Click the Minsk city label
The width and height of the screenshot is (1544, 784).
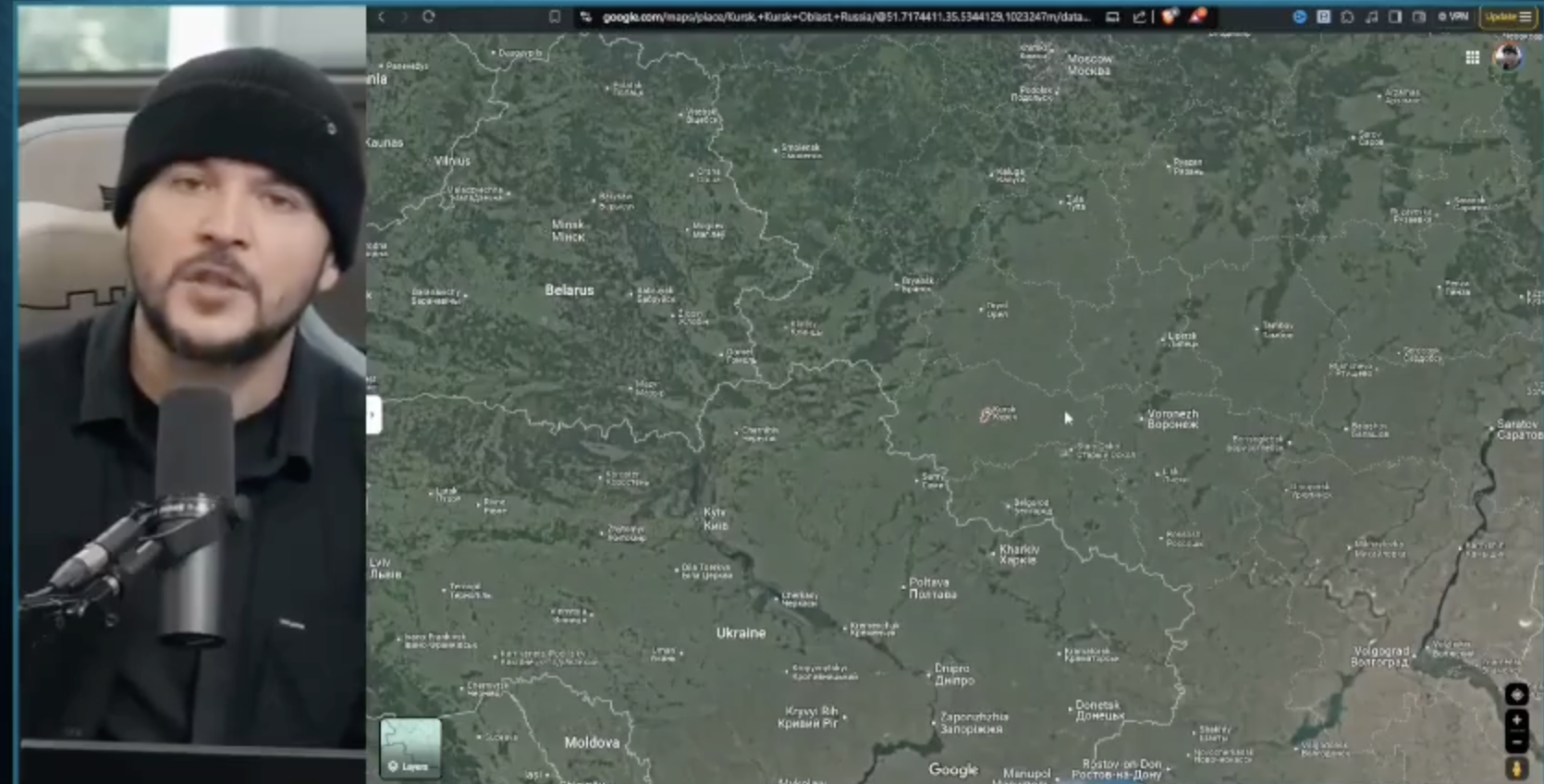tap(568, 230)
